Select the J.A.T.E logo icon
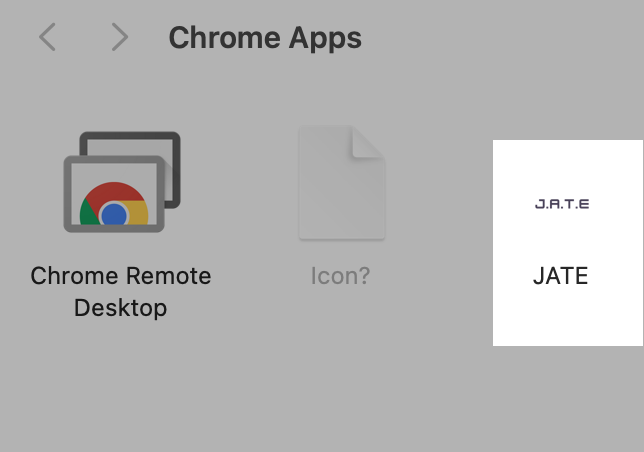 pos(561,204)
